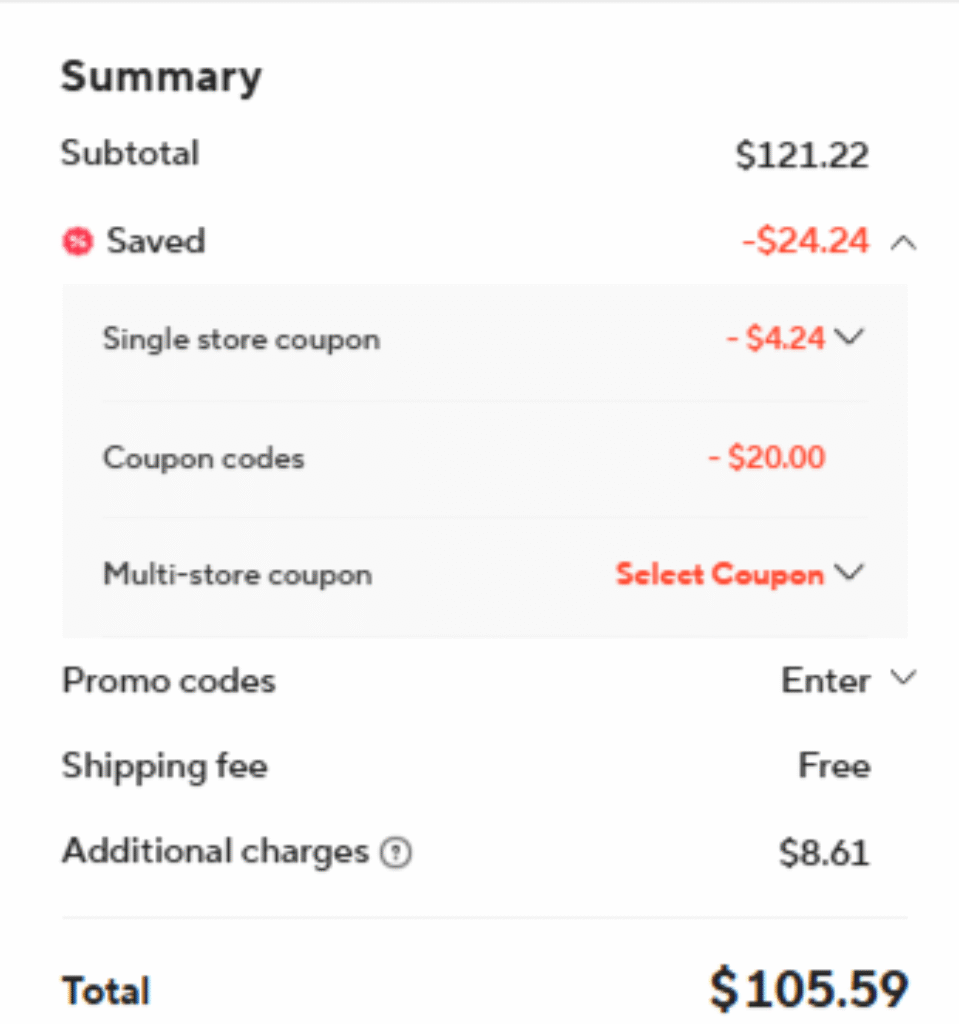Click the Saved label text
This screenshot has height=1024, width=959.
[x=156, y=241]
